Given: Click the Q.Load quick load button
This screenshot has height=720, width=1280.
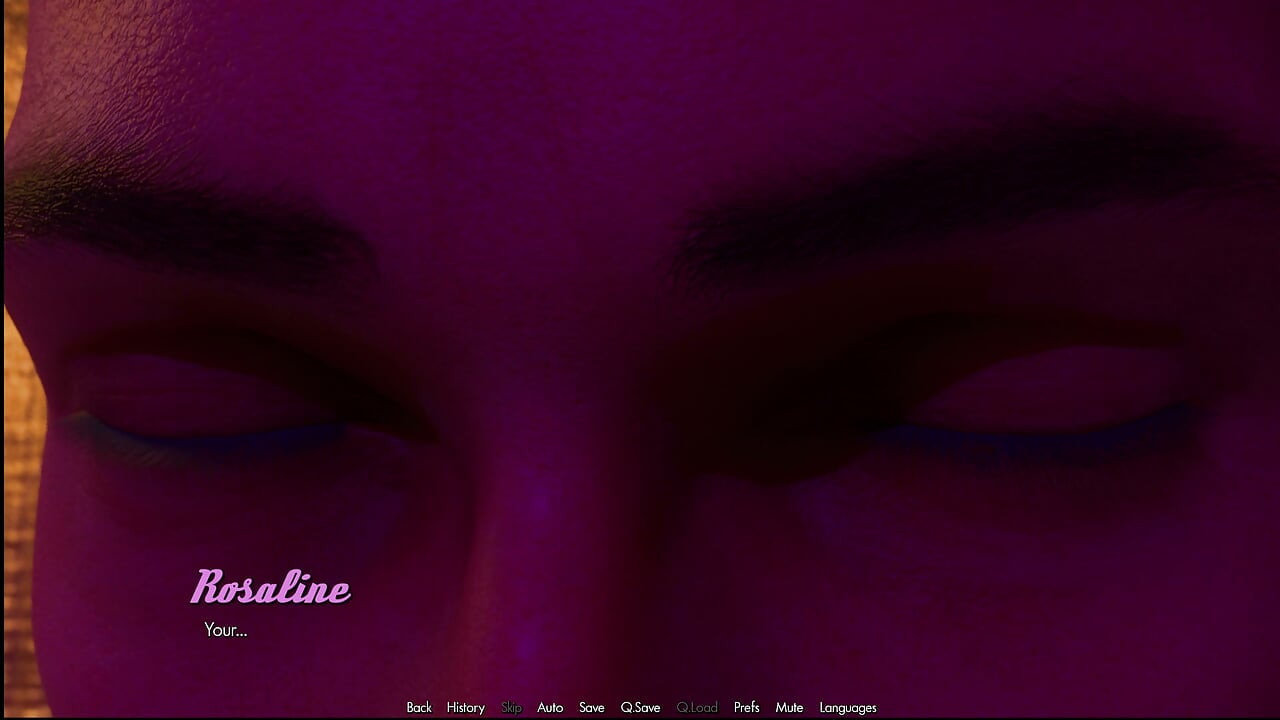Looking at the screenshot, I should point(697,707).
